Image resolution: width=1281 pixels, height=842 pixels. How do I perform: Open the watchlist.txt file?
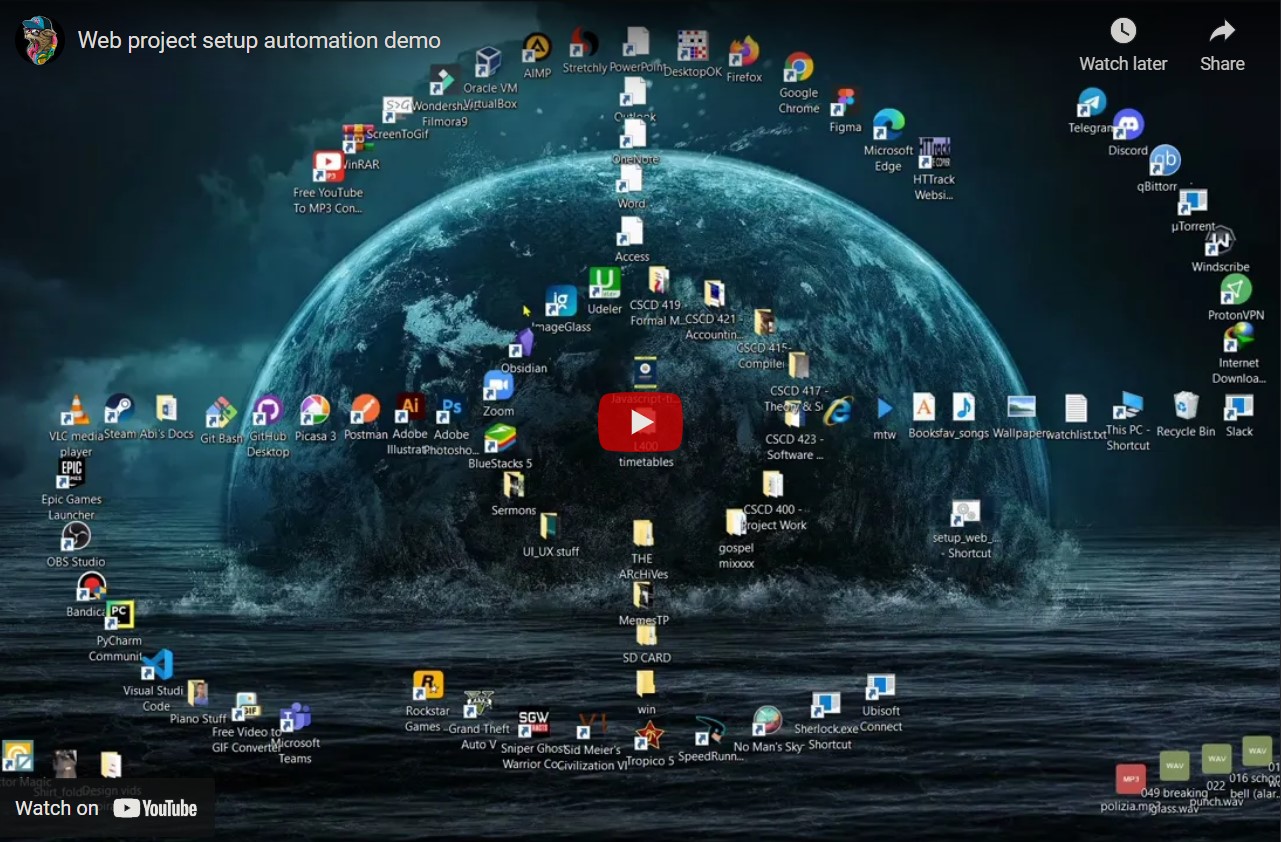coord(1076,409)
